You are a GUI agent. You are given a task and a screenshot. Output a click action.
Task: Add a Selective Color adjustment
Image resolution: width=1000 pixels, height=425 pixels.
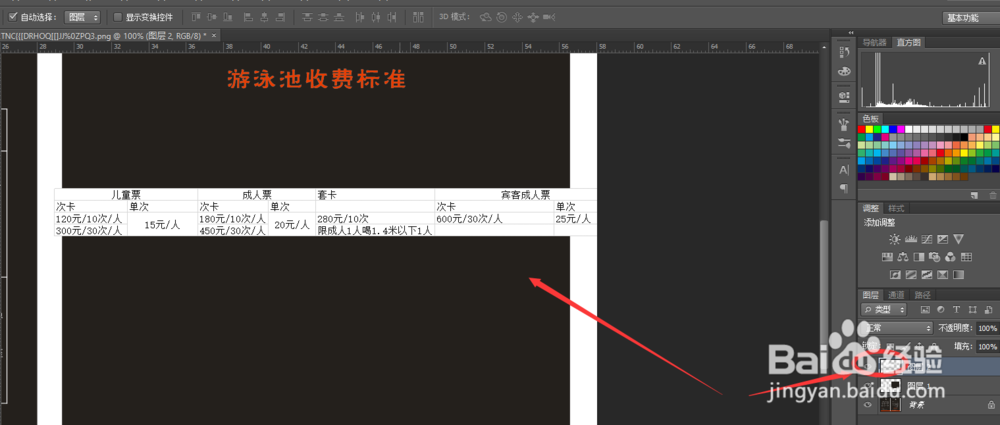(x=943, y=274)
